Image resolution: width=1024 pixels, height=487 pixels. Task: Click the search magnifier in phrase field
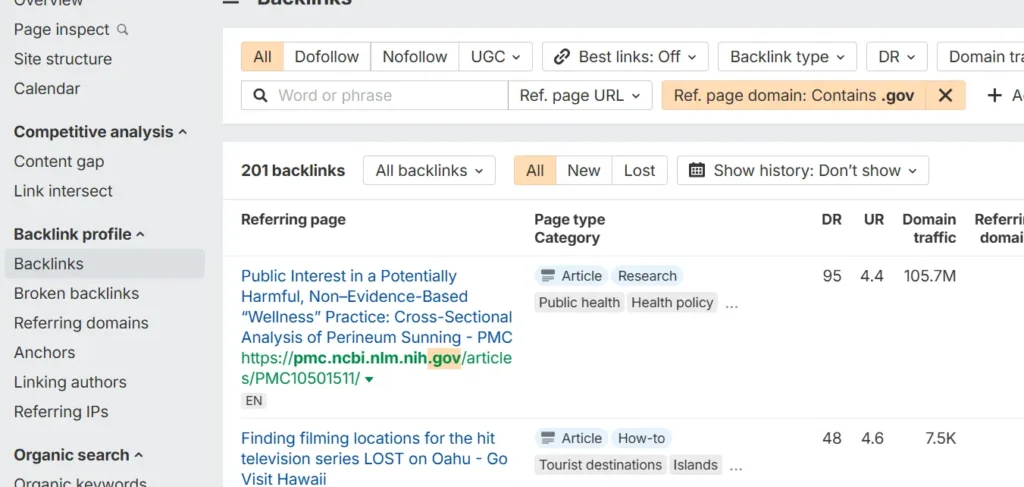tap(260, 95)
